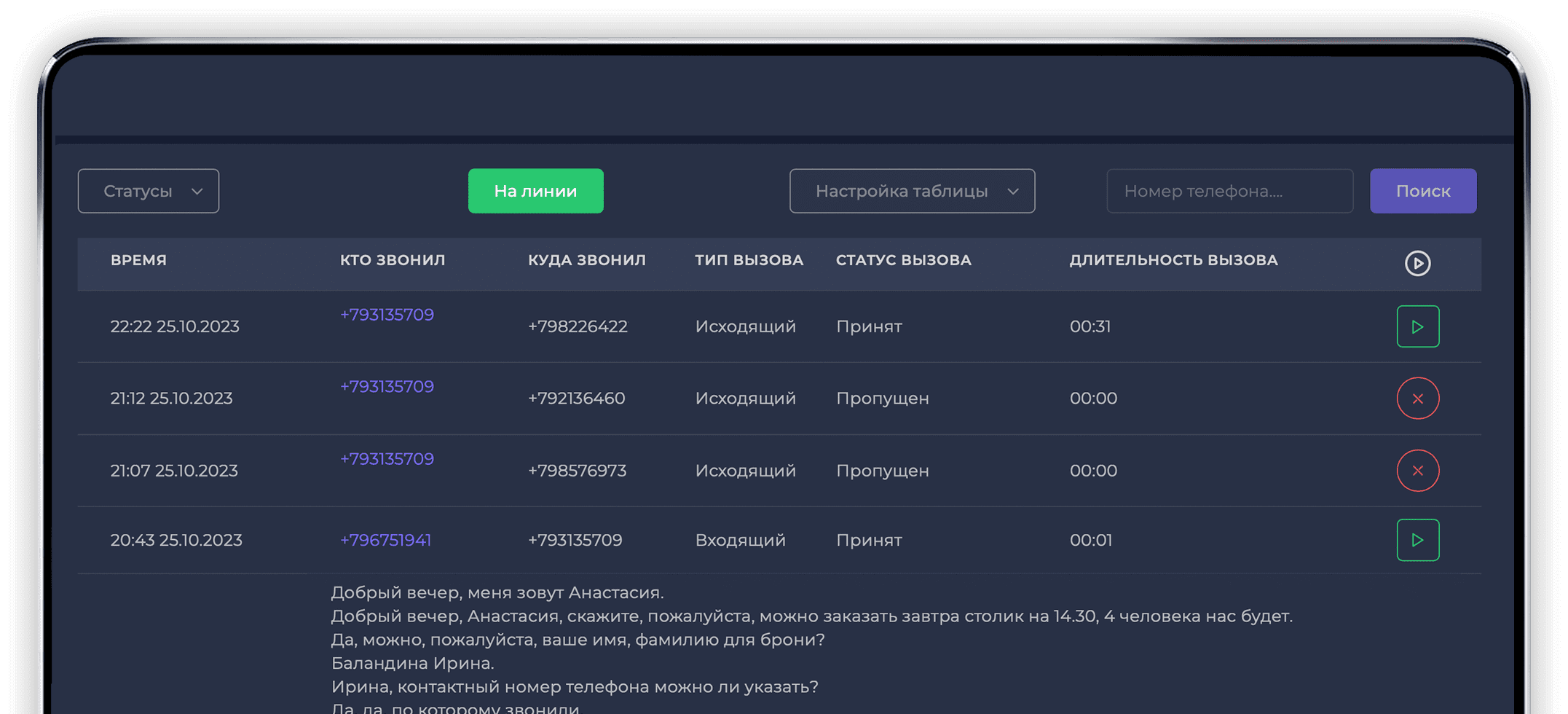This screenshot has width=1568, height=714.
Task: Select the green play button next to duration 00:31
Action: tap(1417, 326)
